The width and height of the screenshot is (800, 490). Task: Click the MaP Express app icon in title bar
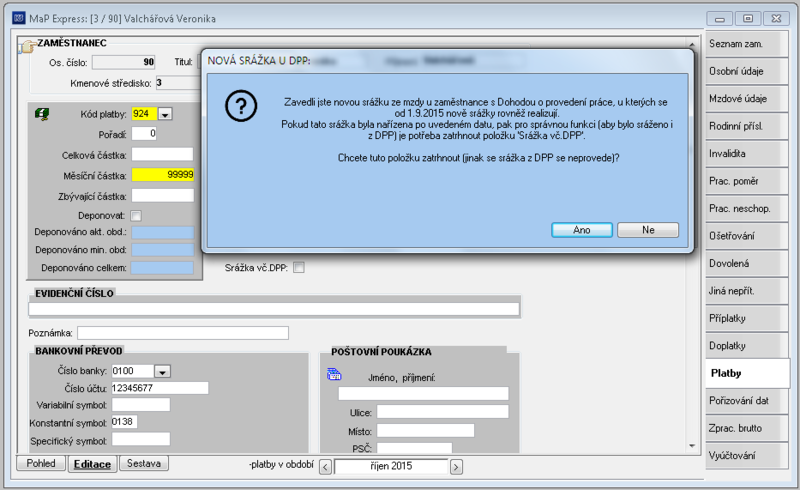(19, 18)
